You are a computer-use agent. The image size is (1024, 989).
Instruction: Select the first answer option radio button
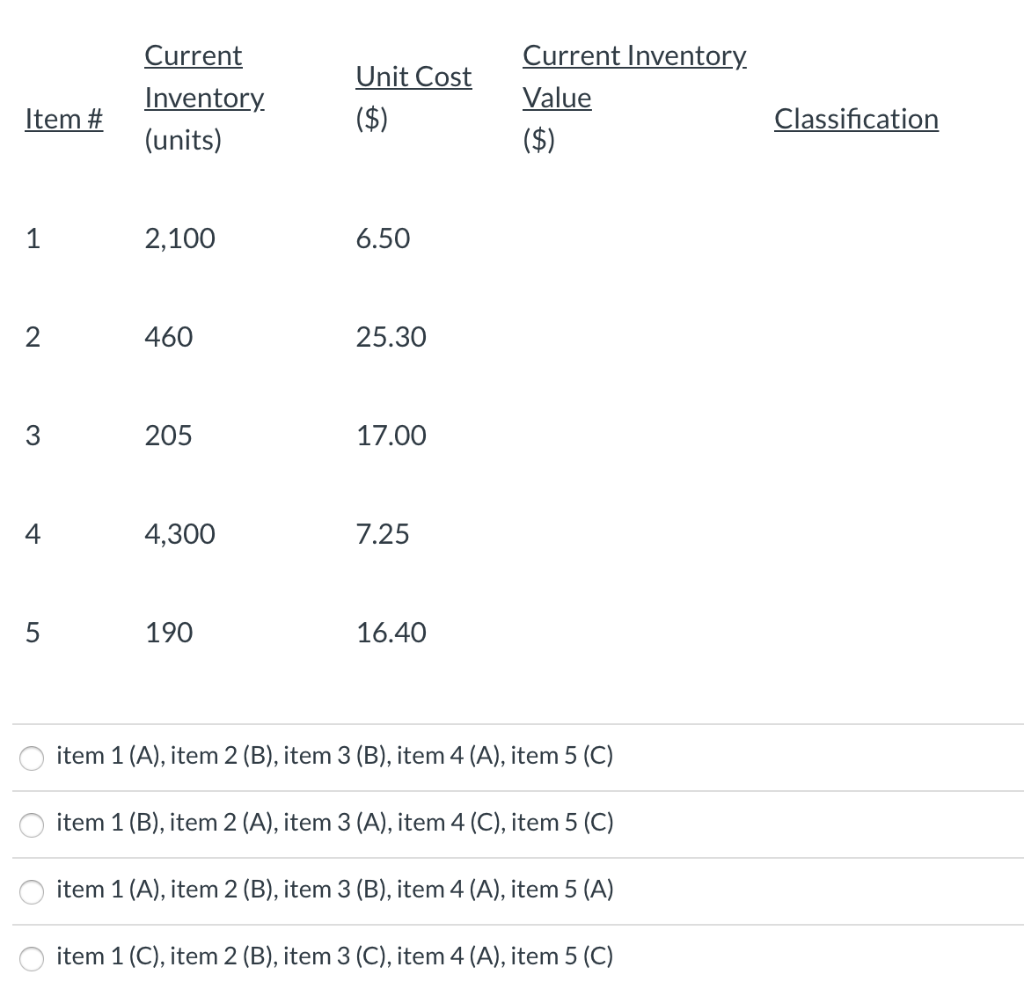pyautogui.click(x=31, y=759)
